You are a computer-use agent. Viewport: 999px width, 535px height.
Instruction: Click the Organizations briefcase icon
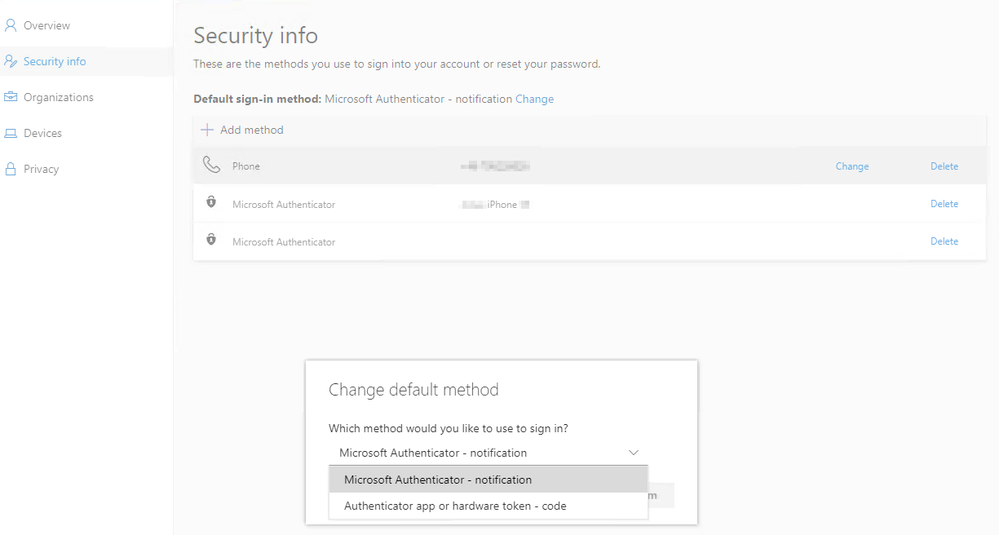[x=11, y=97]
